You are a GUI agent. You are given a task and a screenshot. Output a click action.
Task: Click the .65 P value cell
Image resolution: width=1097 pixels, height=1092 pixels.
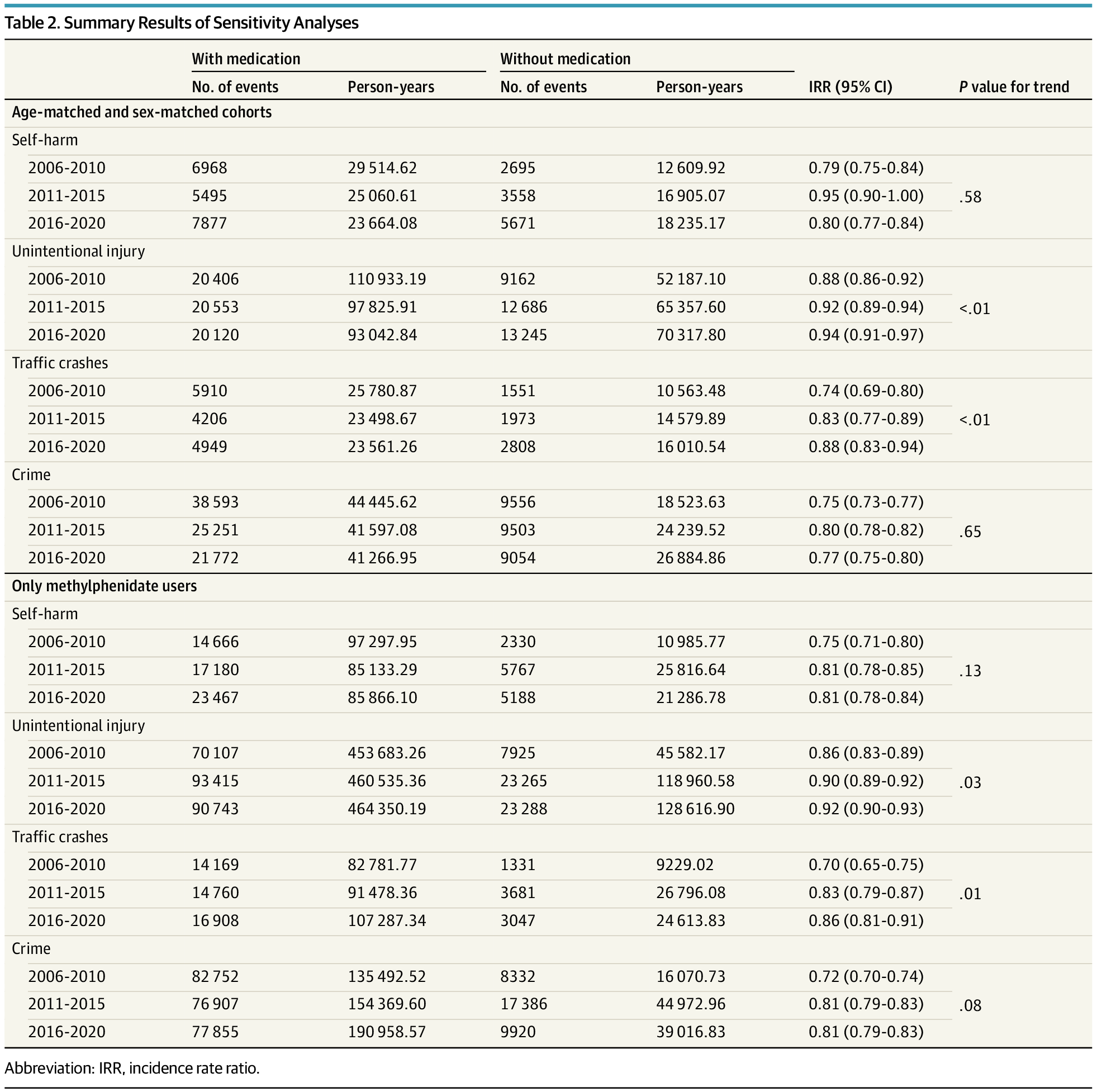(970, 531)
